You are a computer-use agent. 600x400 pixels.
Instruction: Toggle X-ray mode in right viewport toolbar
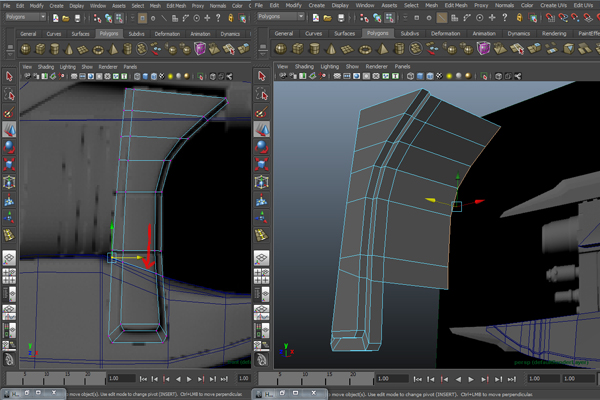click(498, 76)
